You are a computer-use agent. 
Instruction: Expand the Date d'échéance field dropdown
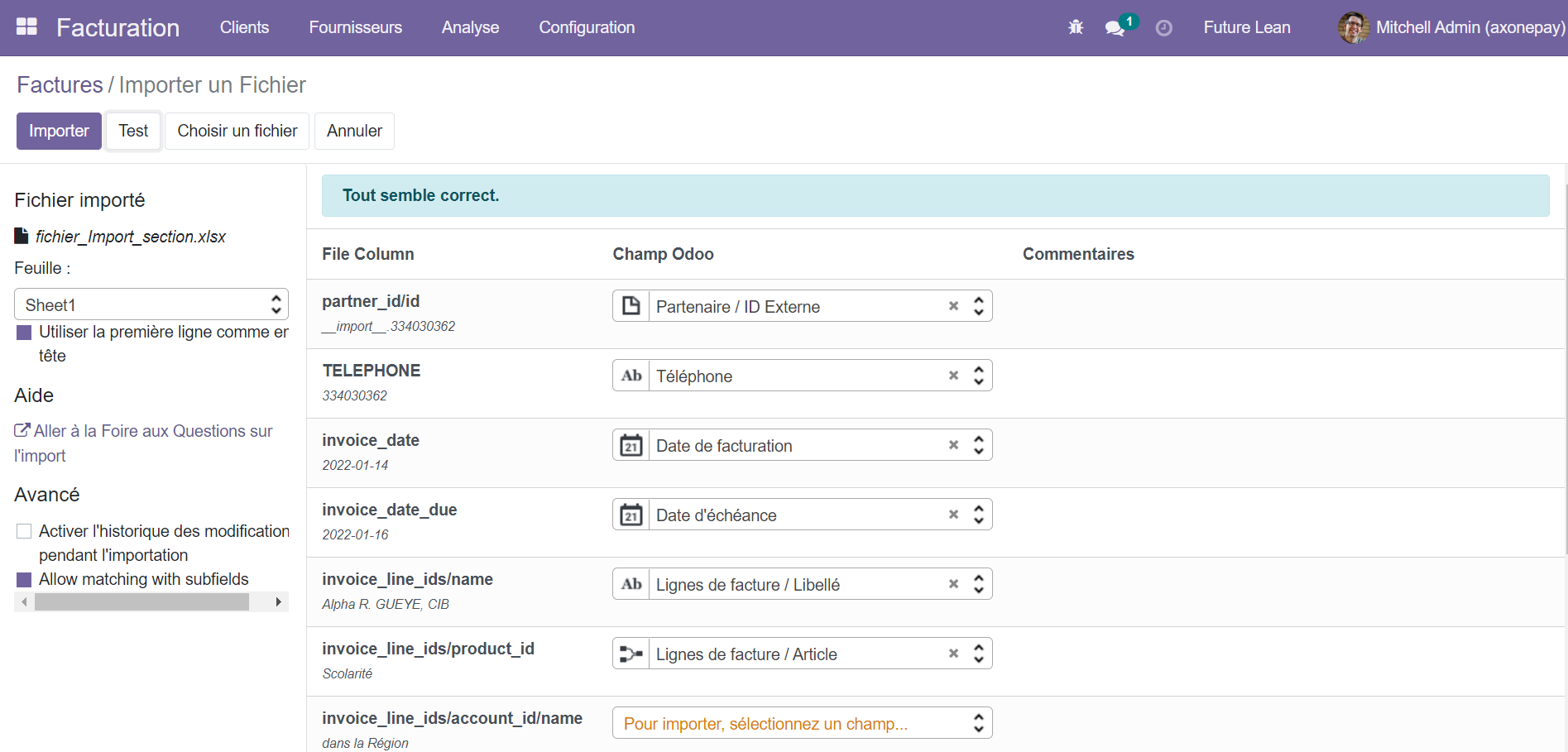click(978, 515)
